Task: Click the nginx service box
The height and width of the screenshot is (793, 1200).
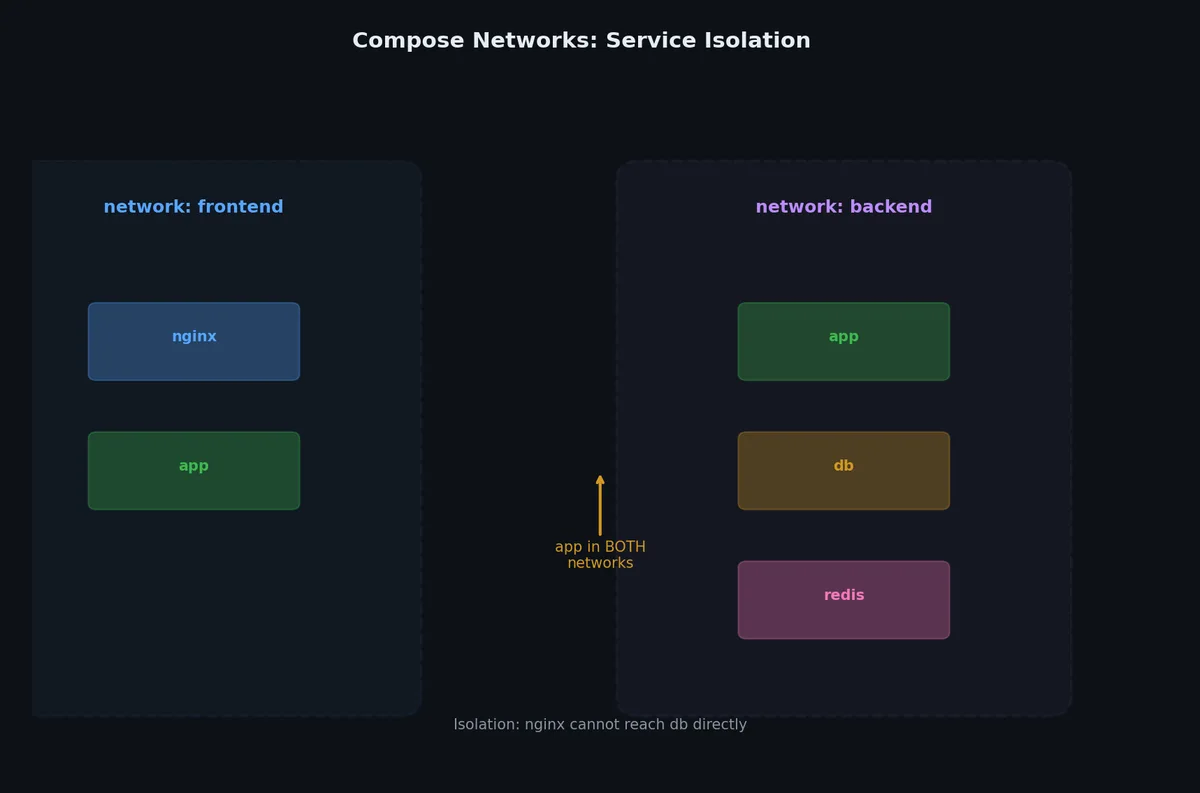Action: coord(194,341)
